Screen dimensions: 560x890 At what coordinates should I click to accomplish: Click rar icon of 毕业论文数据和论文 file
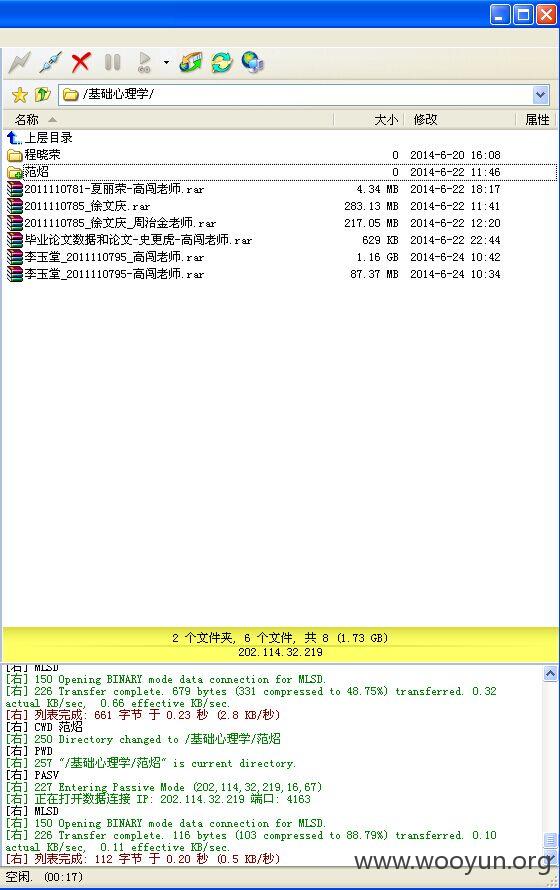click(14, 240)
